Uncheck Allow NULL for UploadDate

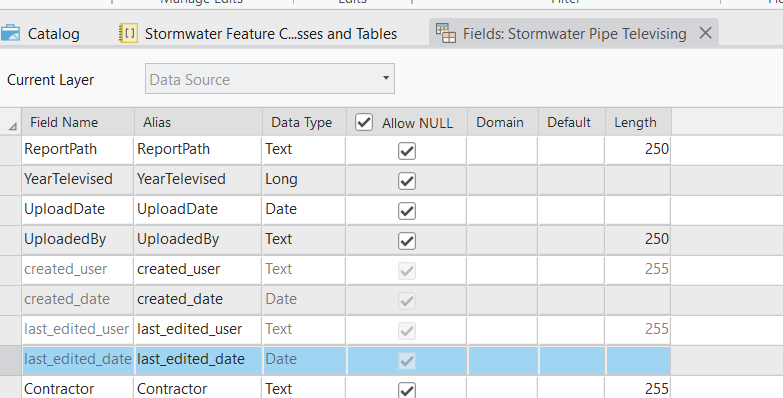click(x=407, y=210)
